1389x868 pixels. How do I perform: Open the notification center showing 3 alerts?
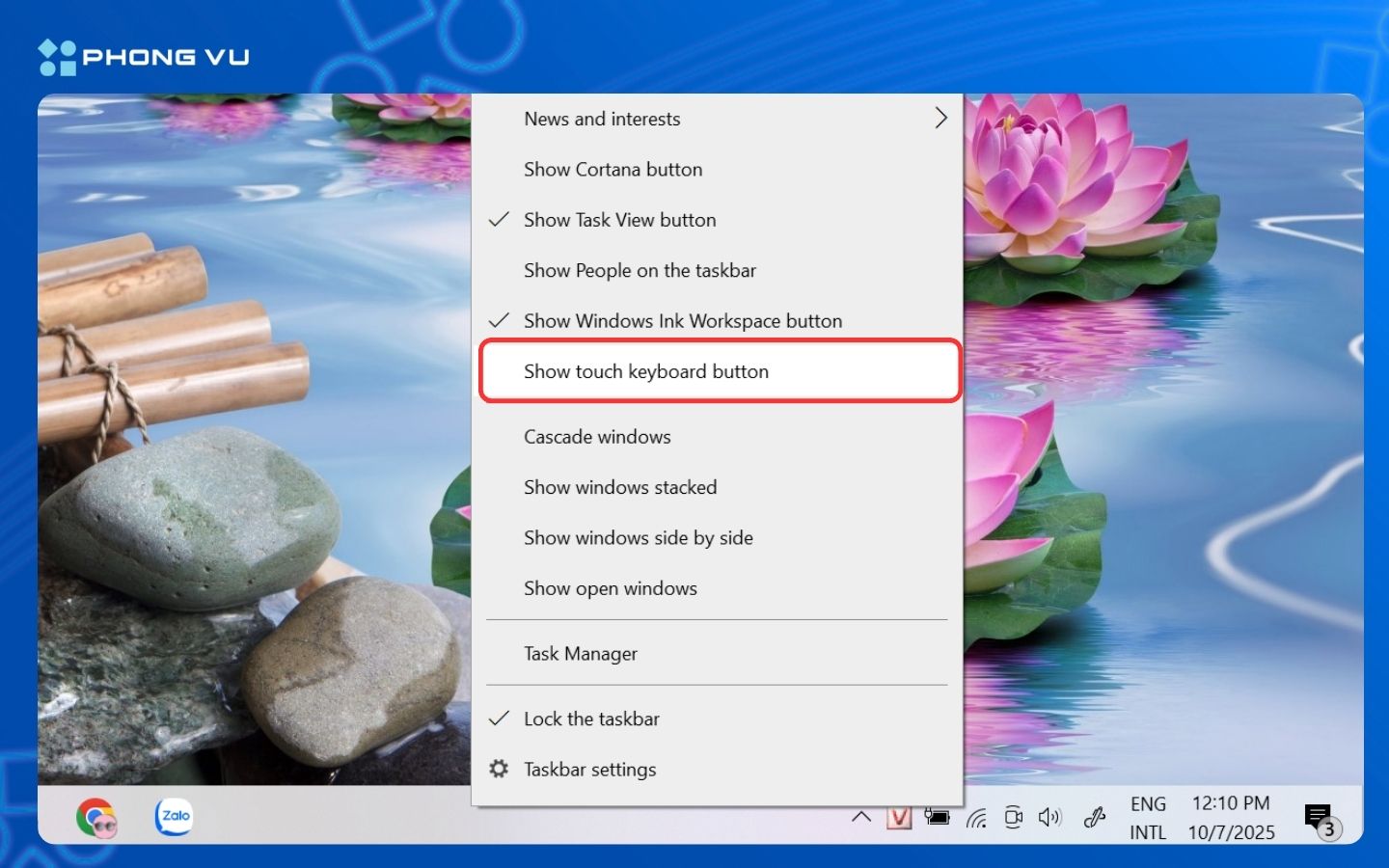click(x=1319, y=817)
